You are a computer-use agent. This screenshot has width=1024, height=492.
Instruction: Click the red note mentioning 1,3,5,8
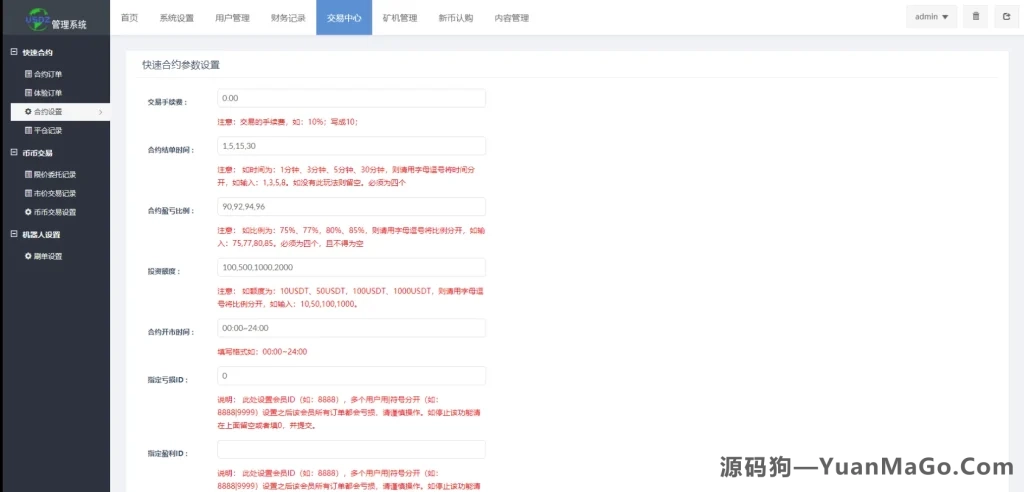point(346,176)
